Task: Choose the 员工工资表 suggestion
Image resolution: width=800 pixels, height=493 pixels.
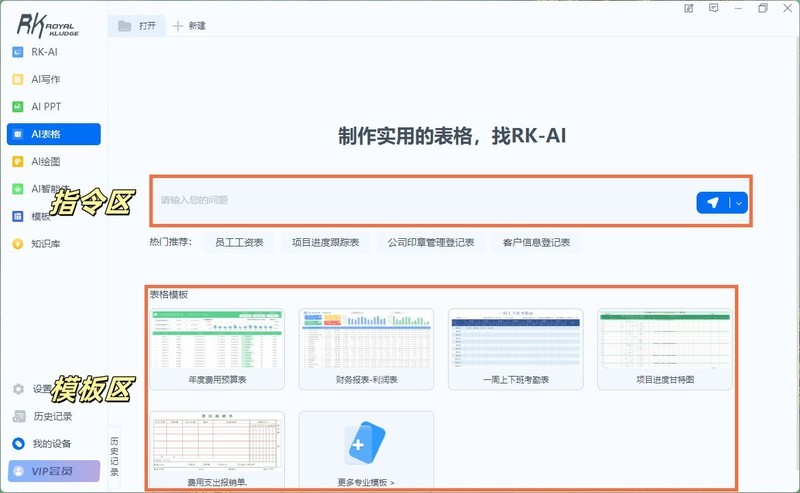Action: pos(239,242)
